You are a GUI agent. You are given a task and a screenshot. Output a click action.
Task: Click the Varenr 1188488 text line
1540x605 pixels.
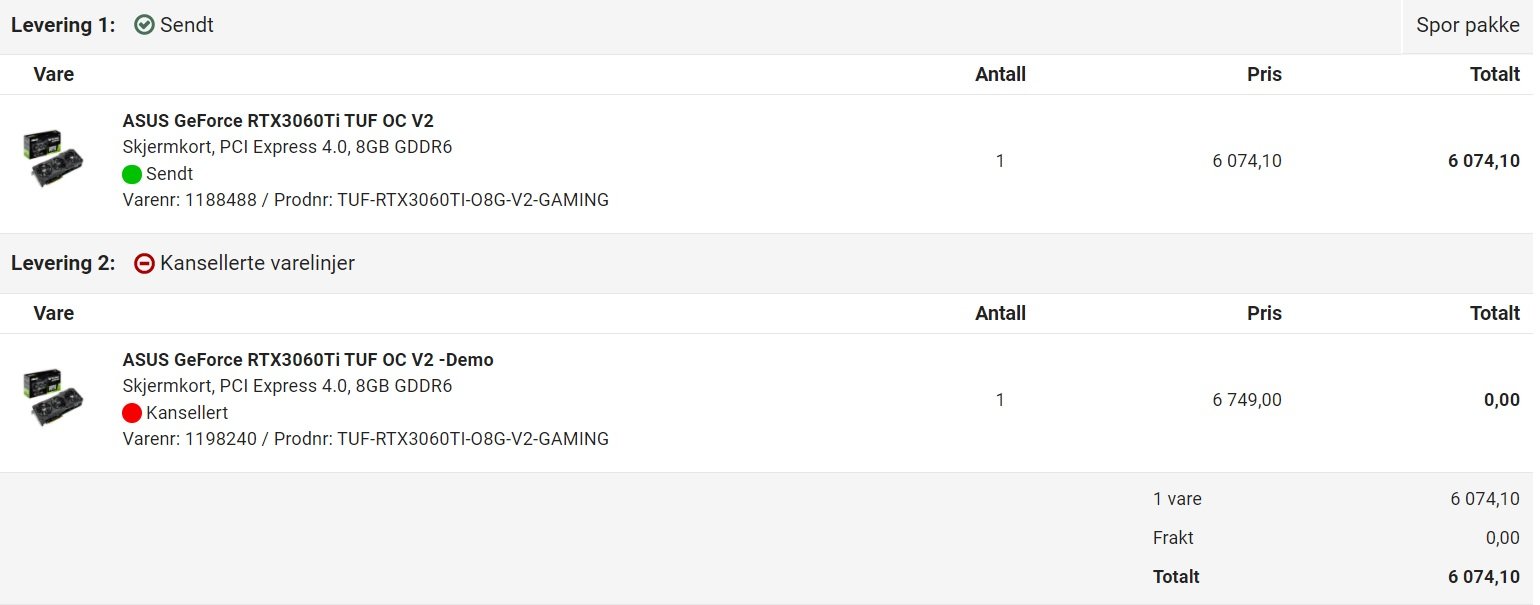click(x=365, y=200)
